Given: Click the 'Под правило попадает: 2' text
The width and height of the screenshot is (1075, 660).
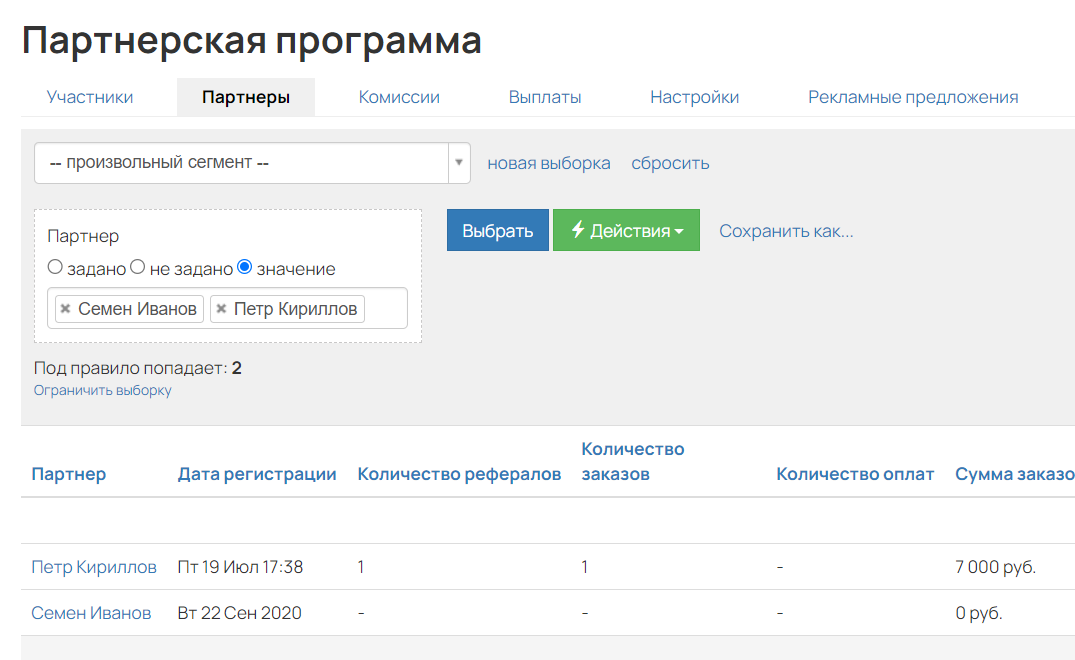Looking at the screenshot, I should pos(138,368).
